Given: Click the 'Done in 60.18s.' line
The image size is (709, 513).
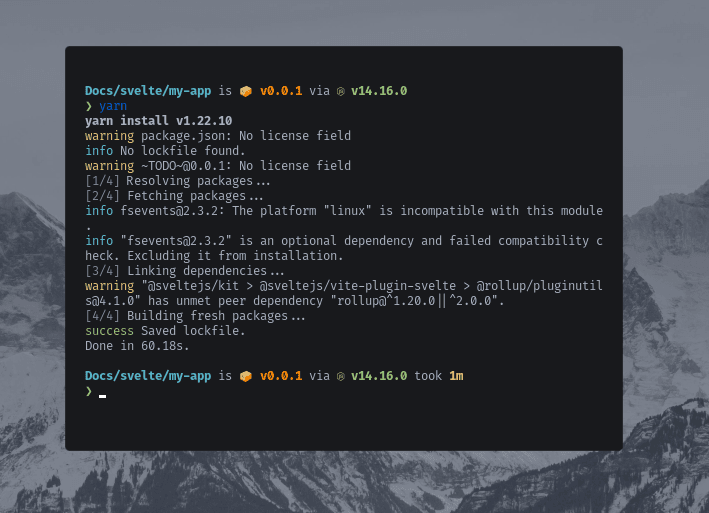Looking at the screenshot, I should (137, 346).
